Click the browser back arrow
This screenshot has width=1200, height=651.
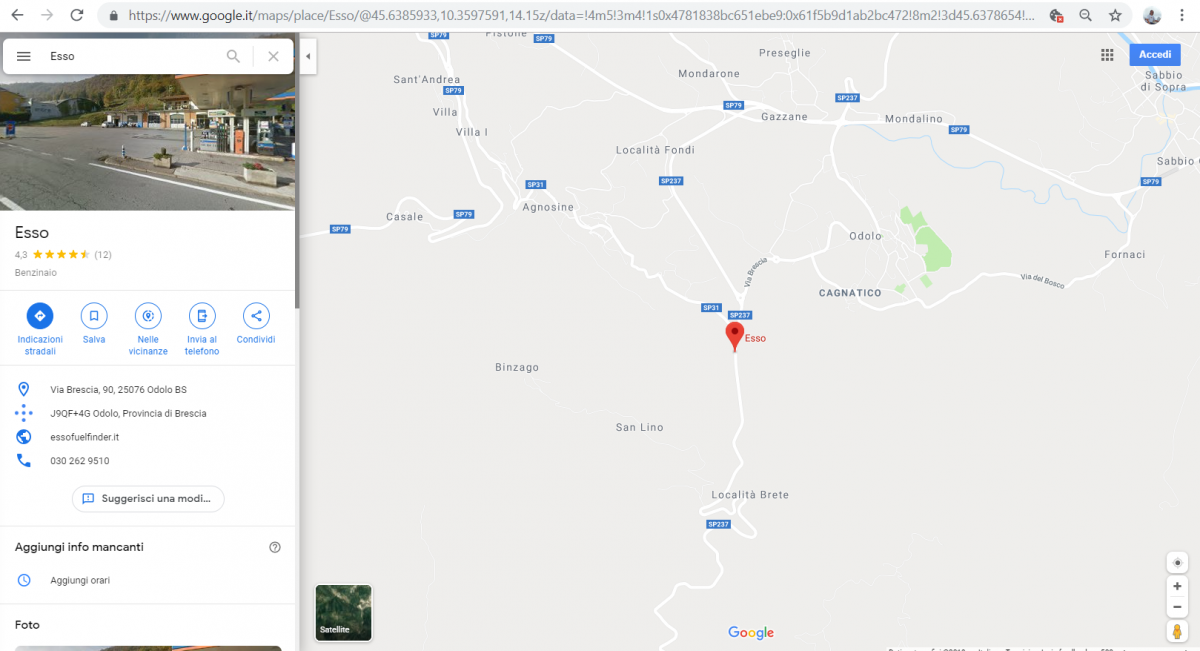point(17,15)
